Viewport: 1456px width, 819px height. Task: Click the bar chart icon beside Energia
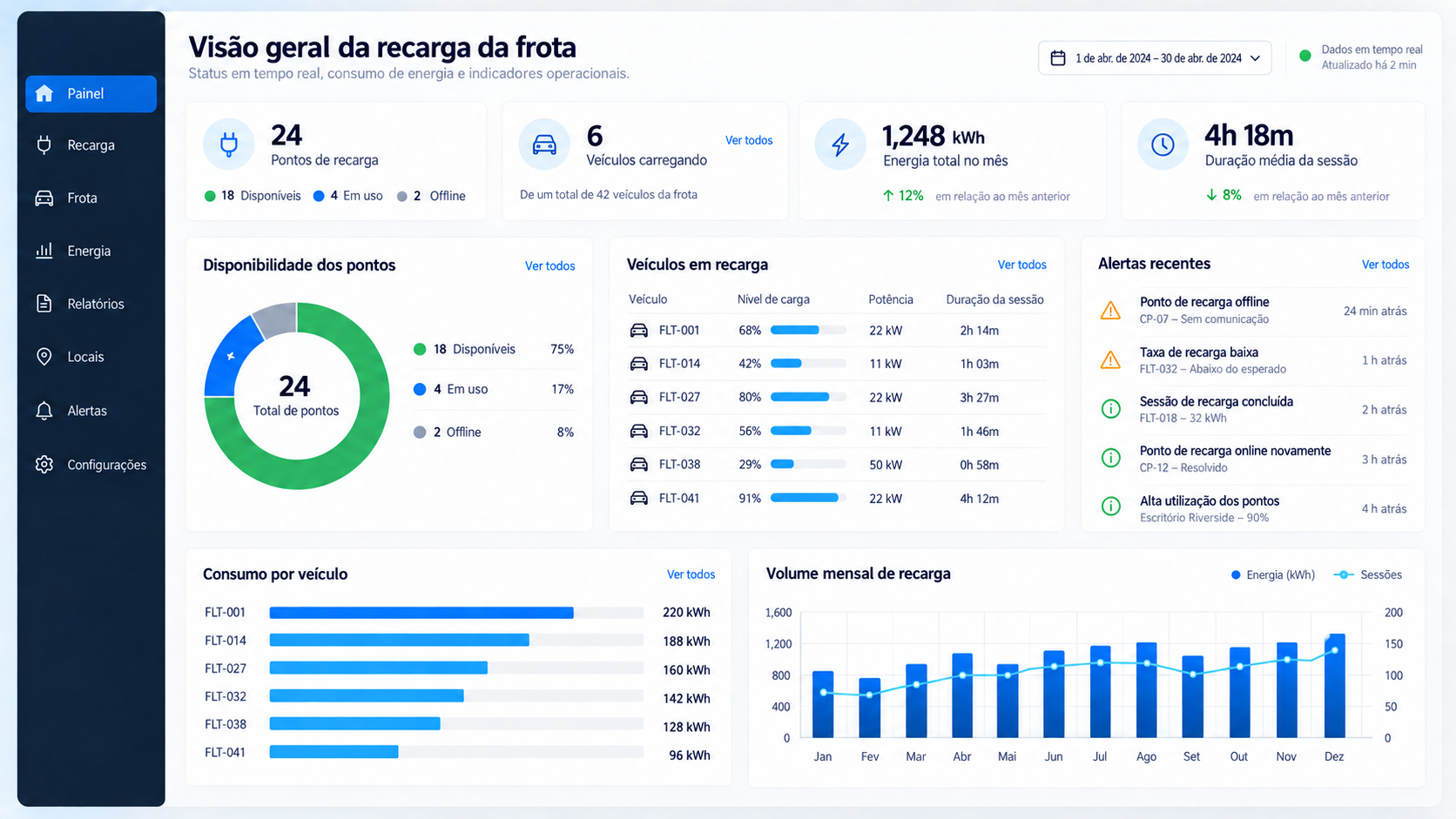(x=44, y=251)
